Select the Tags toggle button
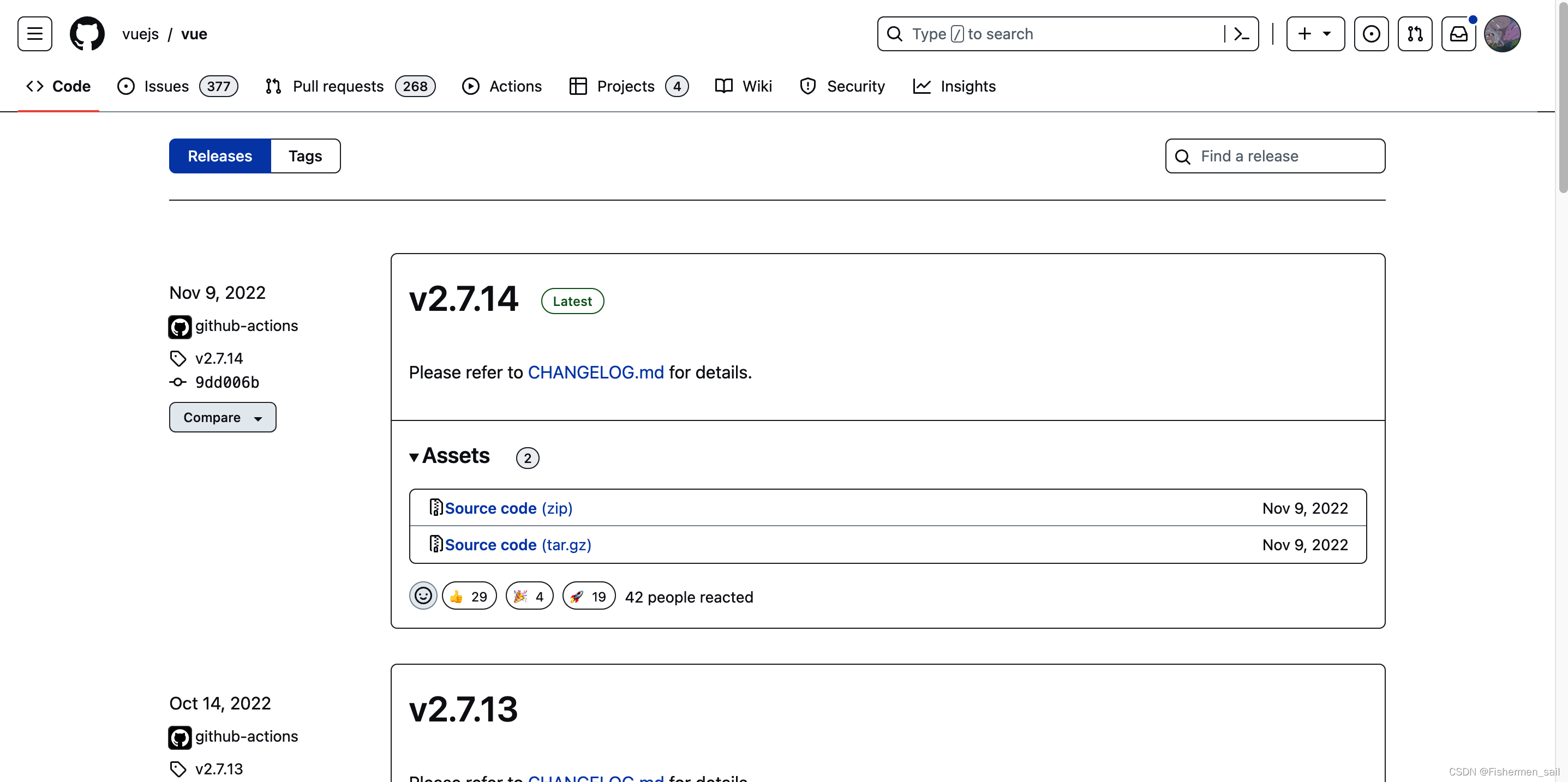 [305, 156]
